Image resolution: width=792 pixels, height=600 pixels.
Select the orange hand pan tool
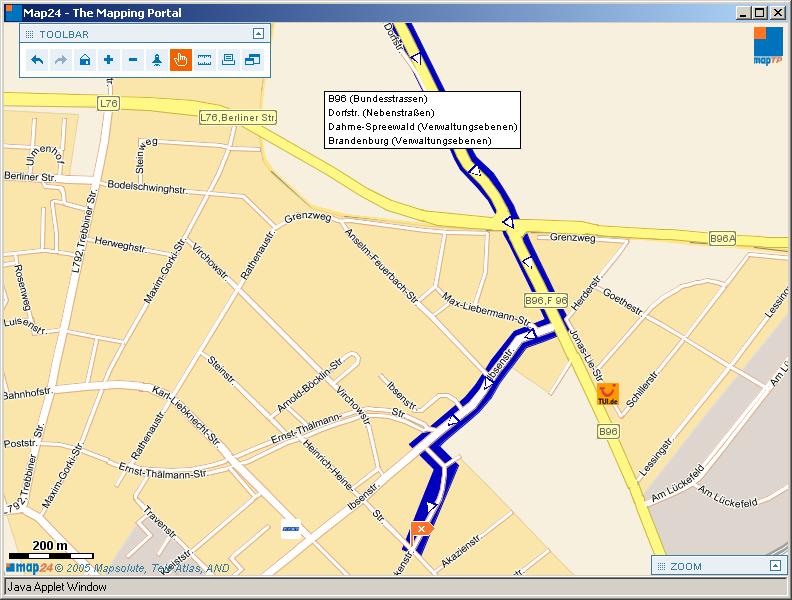pos(181,60)
